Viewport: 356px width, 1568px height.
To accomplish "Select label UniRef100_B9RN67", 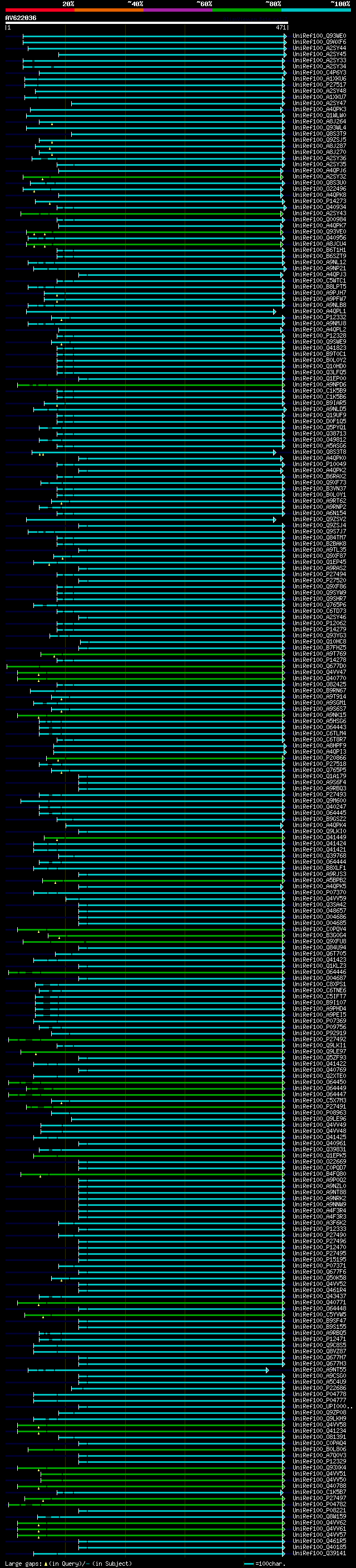I will [x=319, y=691].
